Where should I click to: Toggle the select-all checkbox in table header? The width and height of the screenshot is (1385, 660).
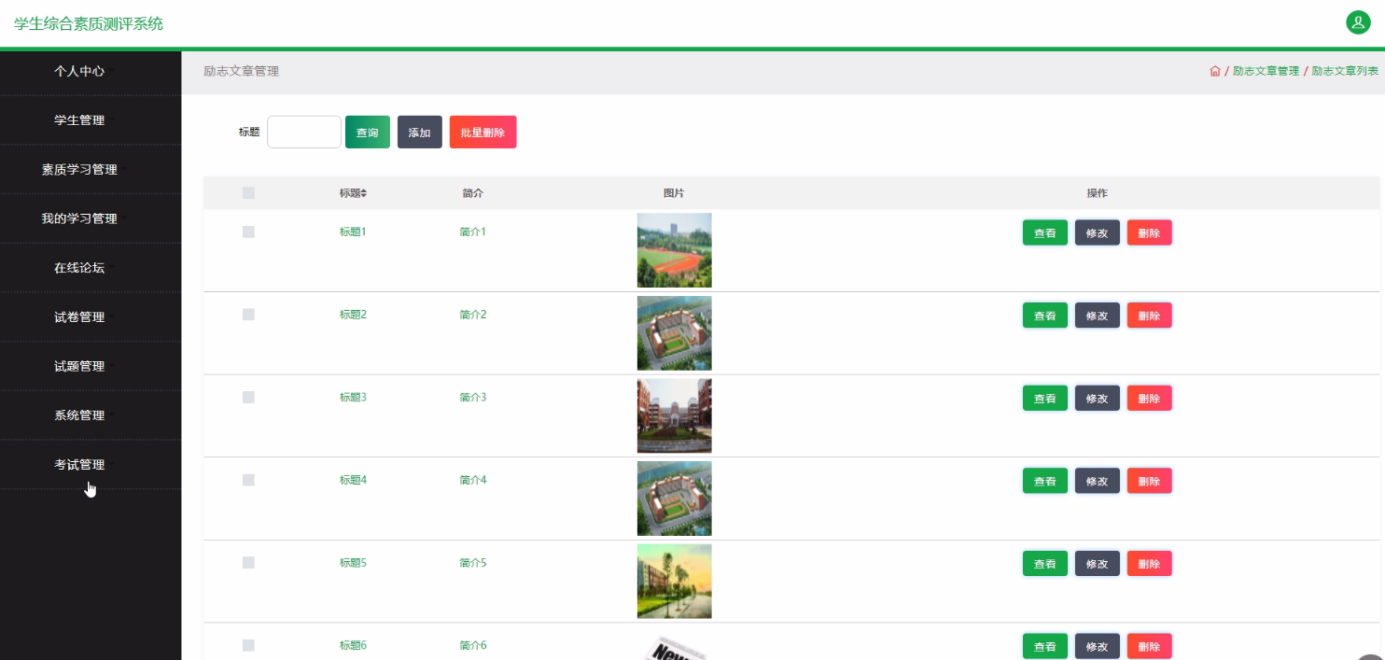tap(249, 193)
